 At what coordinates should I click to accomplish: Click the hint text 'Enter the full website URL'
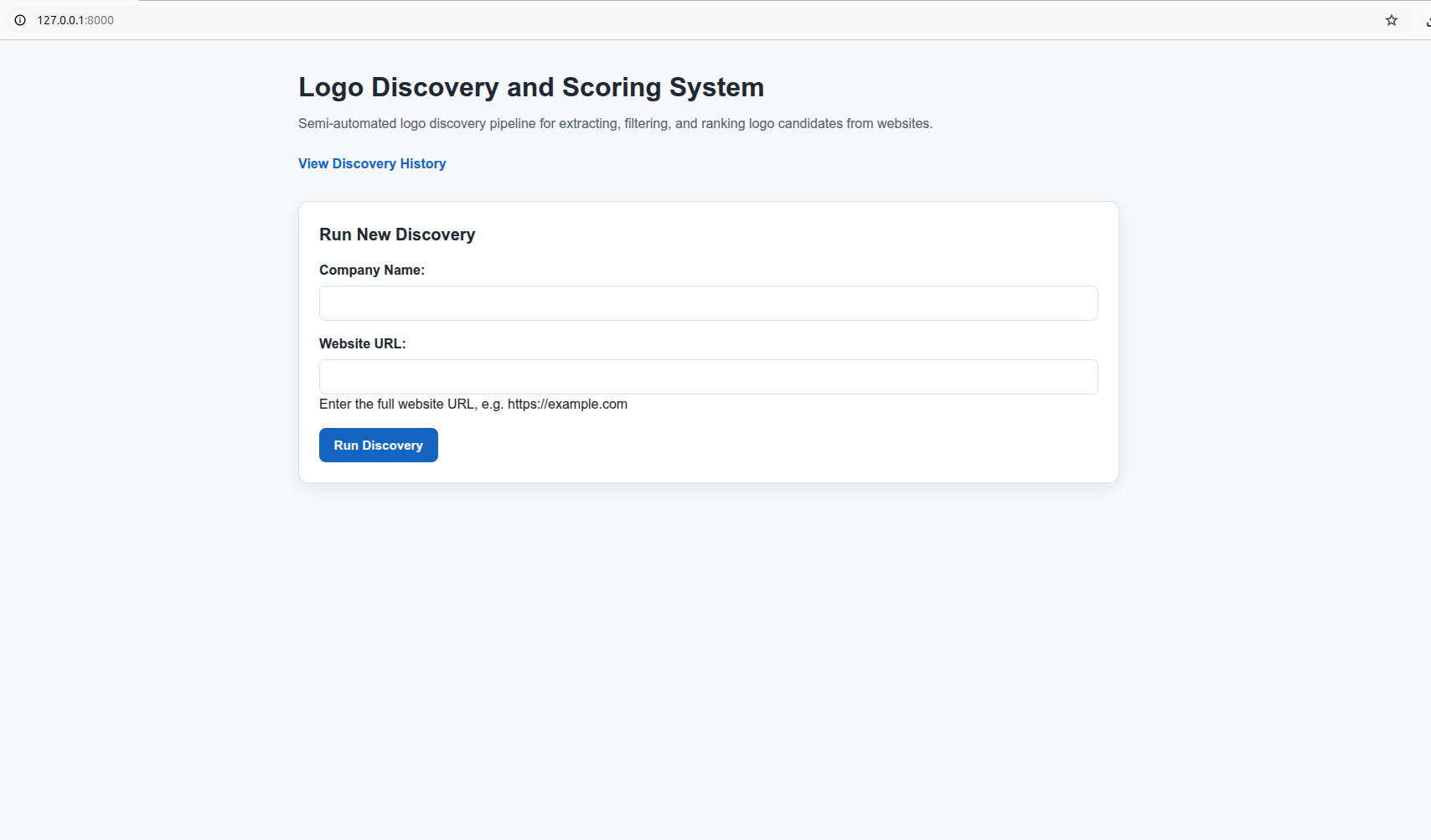click(x=473, y=404)
